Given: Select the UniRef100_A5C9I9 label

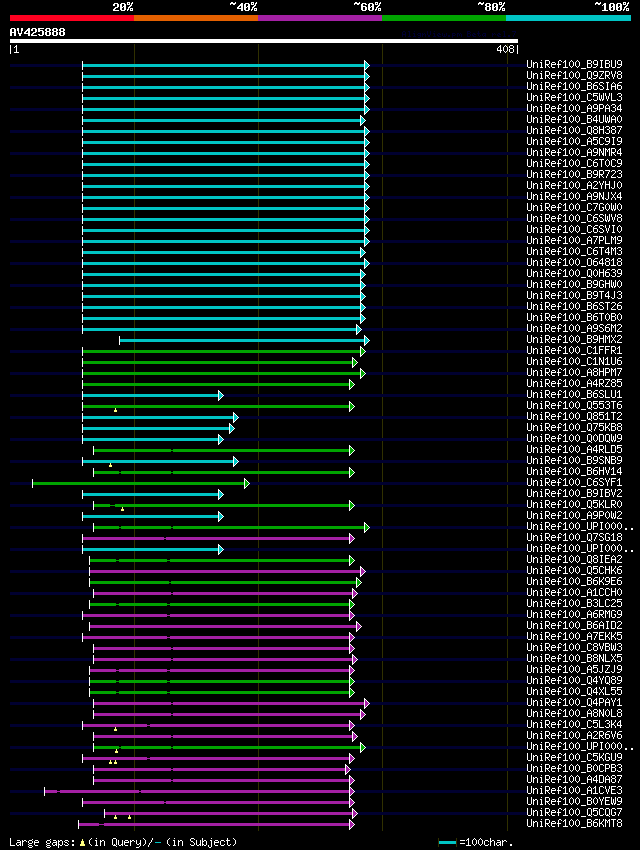Looking at the screenshot, I should (574, 141).
